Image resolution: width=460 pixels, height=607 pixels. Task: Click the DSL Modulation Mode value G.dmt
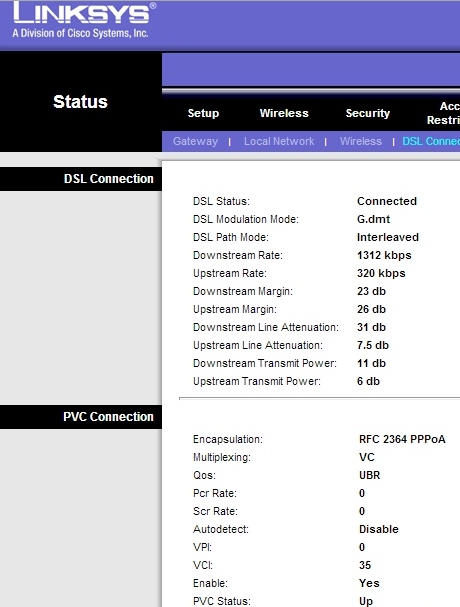click(373, 219)
